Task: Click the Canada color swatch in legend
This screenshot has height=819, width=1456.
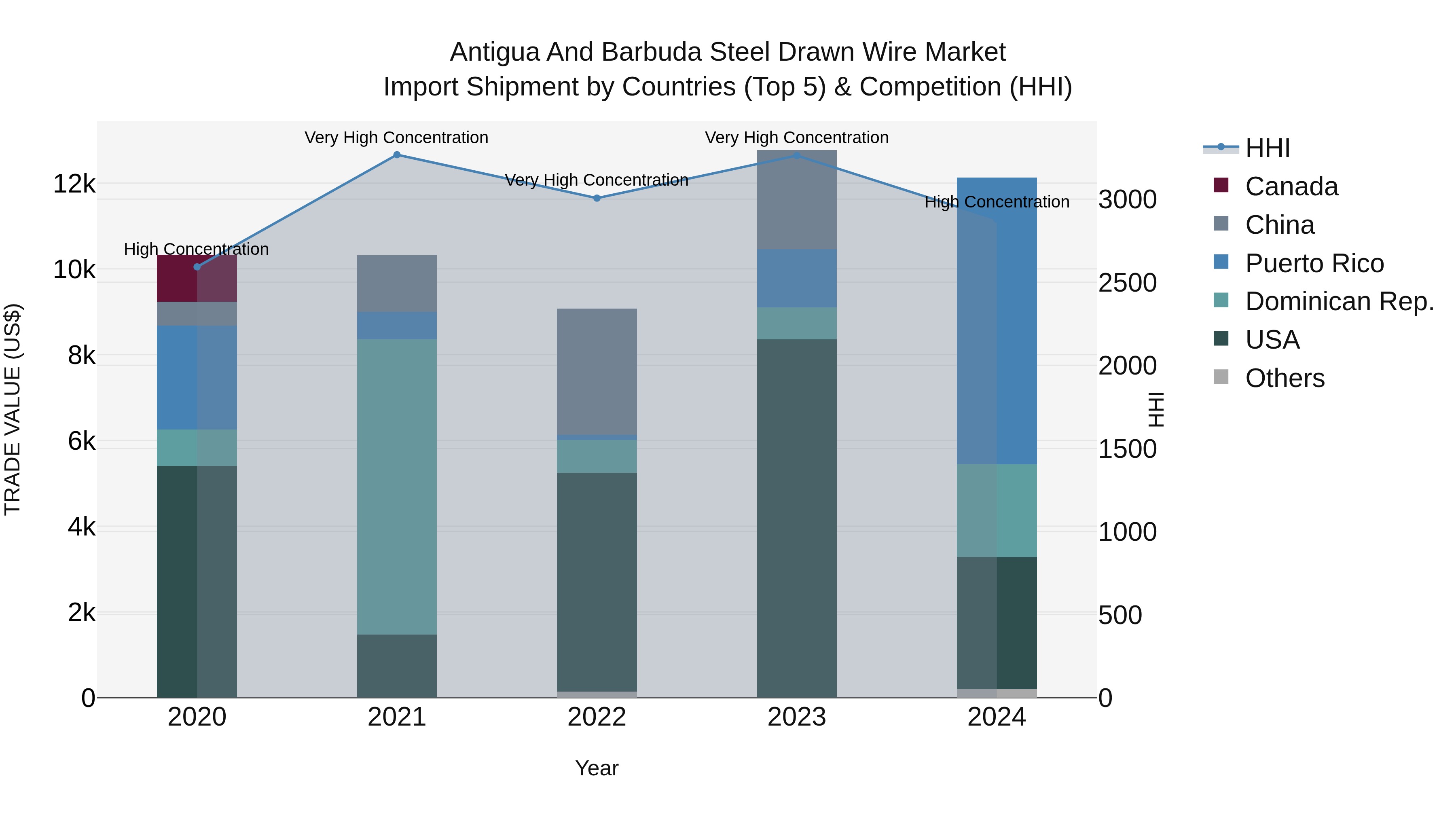Action: 1221,185
